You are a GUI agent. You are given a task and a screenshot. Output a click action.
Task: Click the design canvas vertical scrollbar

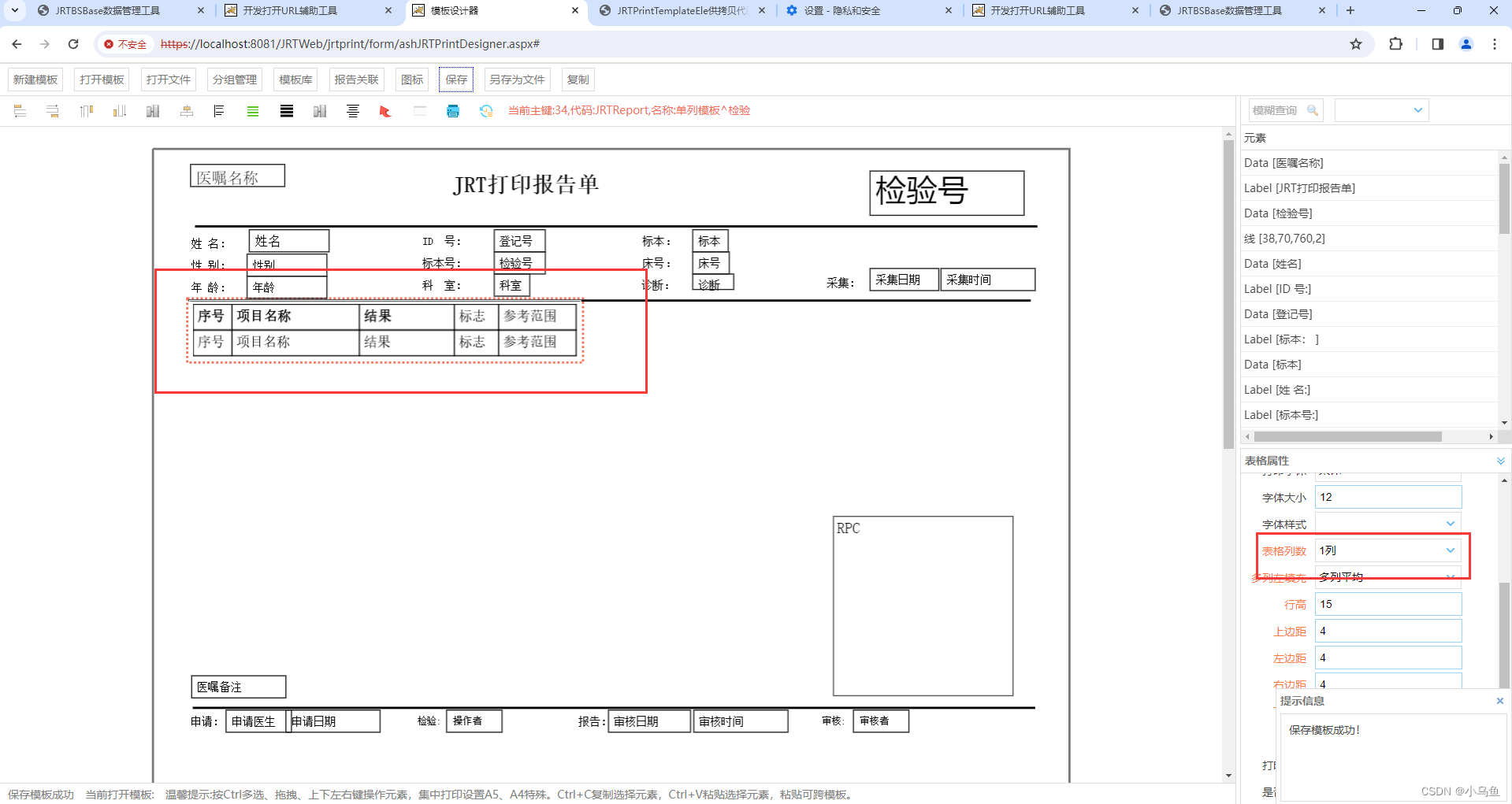pyautogui.click(x=1228, y=295)
